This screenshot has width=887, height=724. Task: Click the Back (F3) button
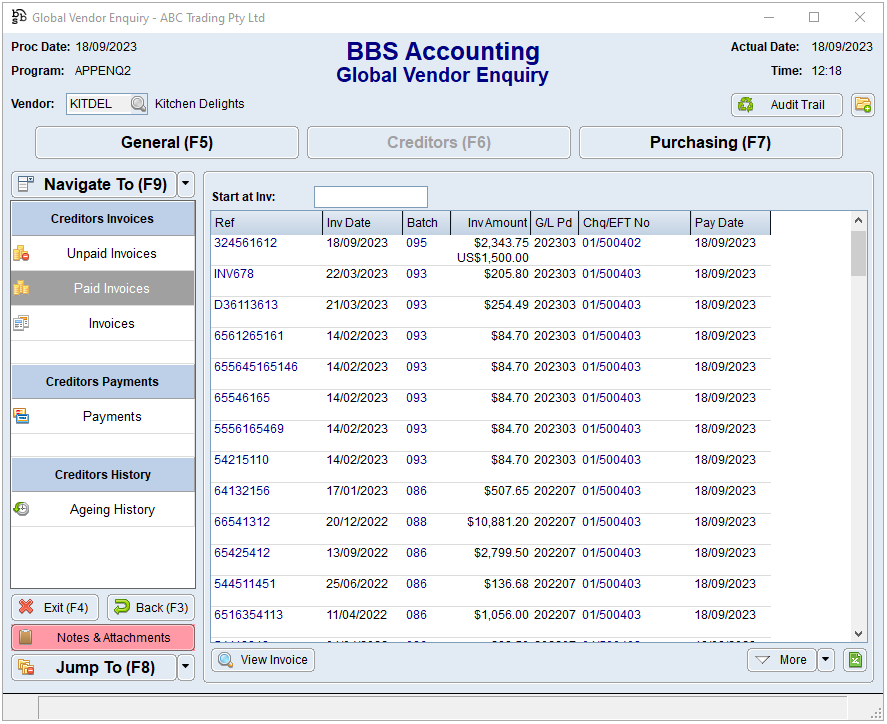[151, 608]
